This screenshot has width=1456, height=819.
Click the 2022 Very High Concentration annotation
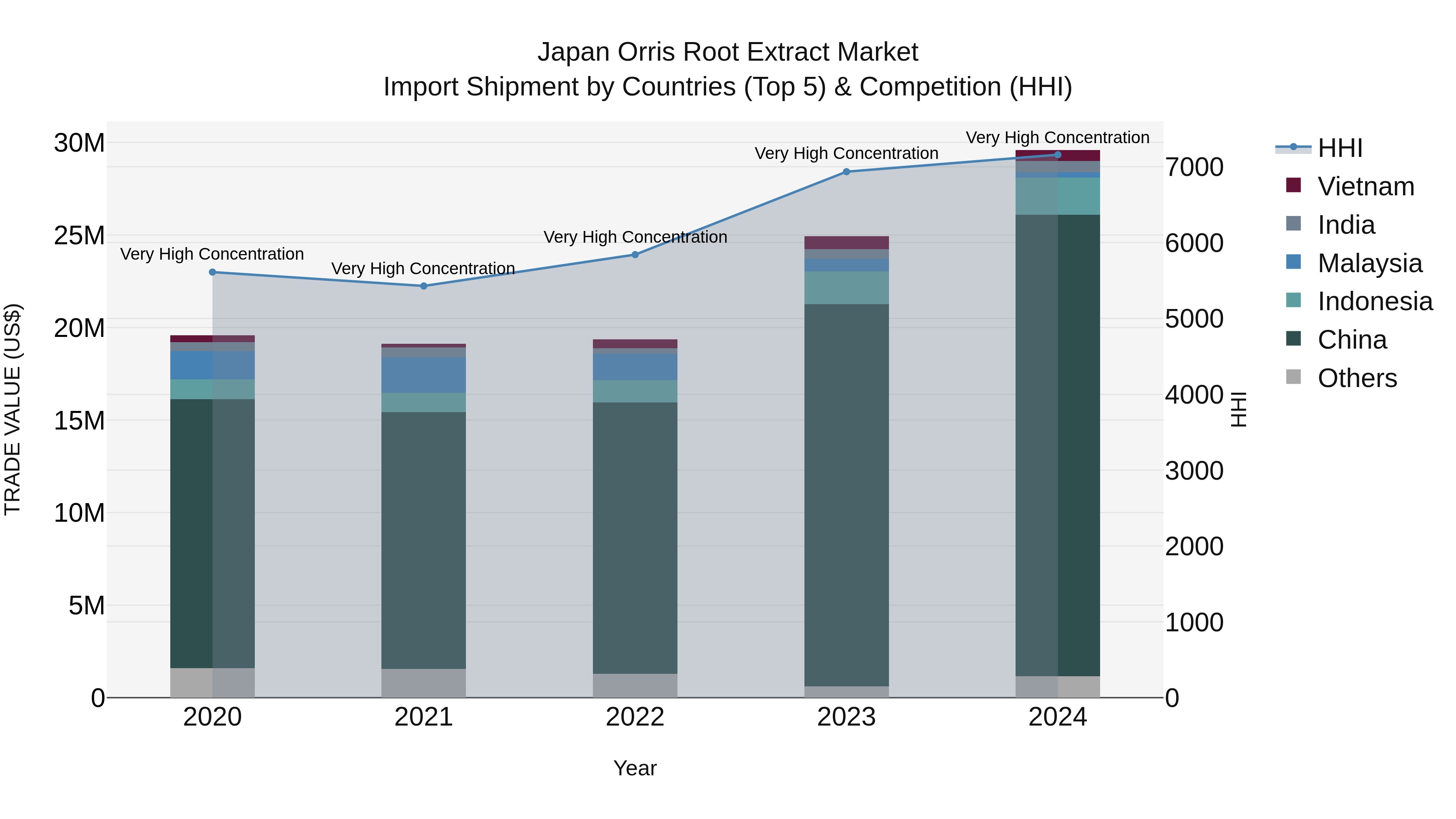[635, 237]
